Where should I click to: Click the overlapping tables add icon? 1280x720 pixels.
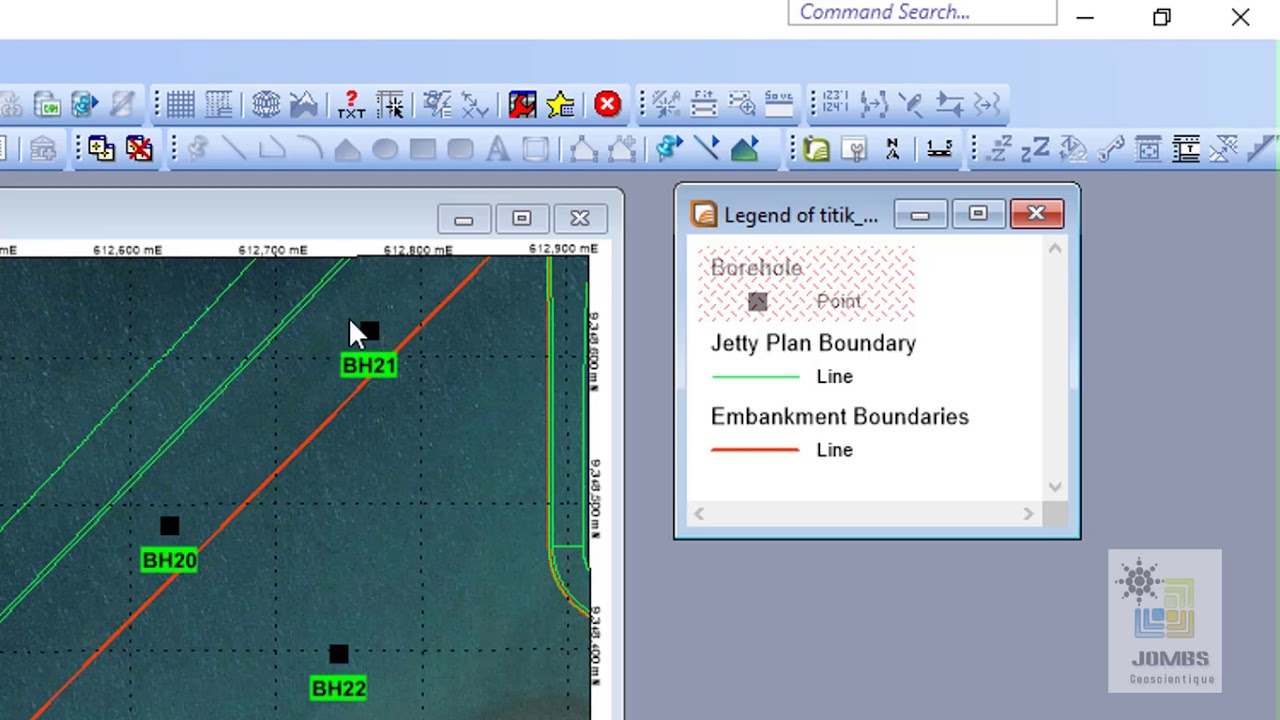tap(101, 149)
